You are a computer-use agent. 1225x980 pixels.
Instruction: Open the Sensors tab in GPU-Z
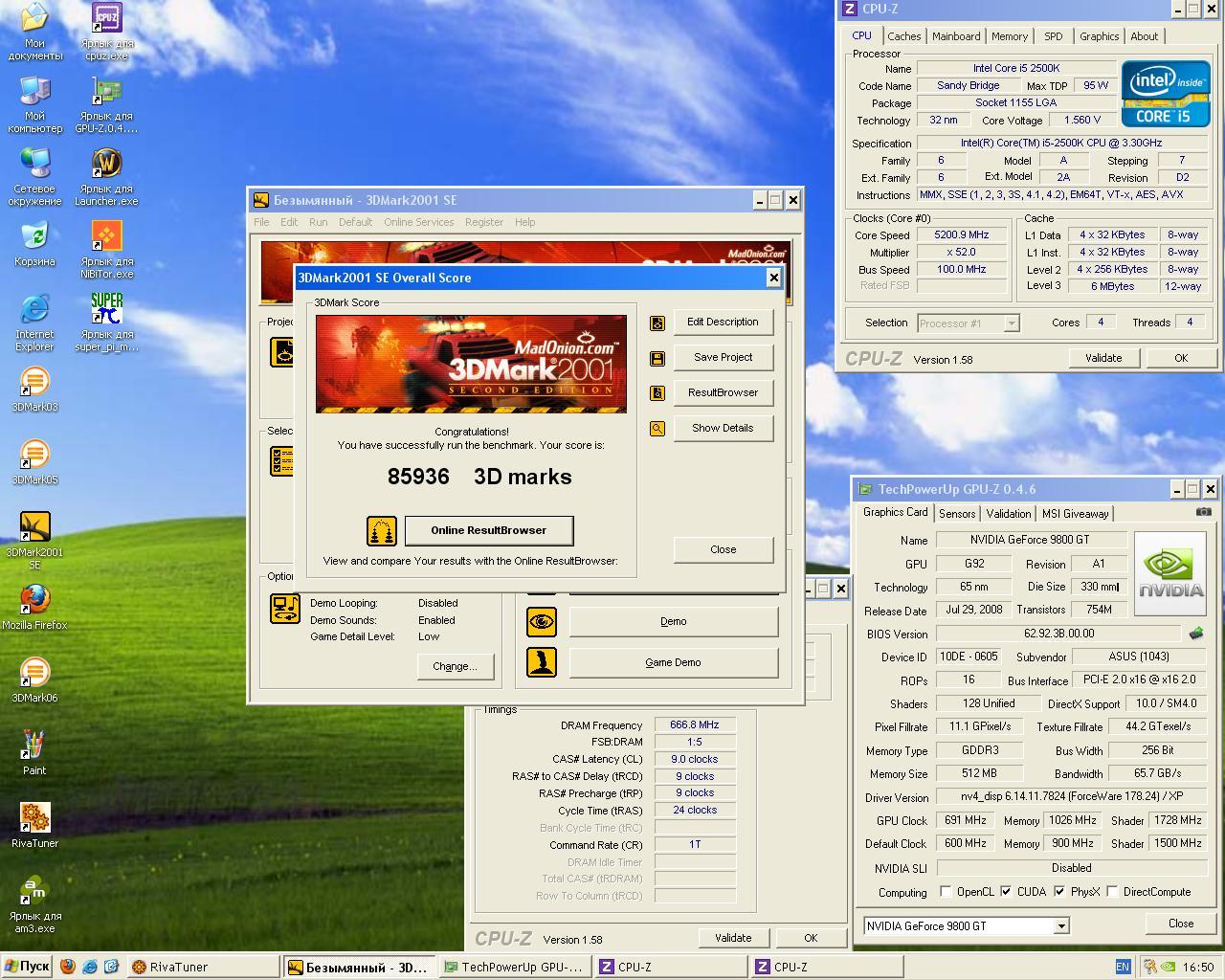(957, 514)
